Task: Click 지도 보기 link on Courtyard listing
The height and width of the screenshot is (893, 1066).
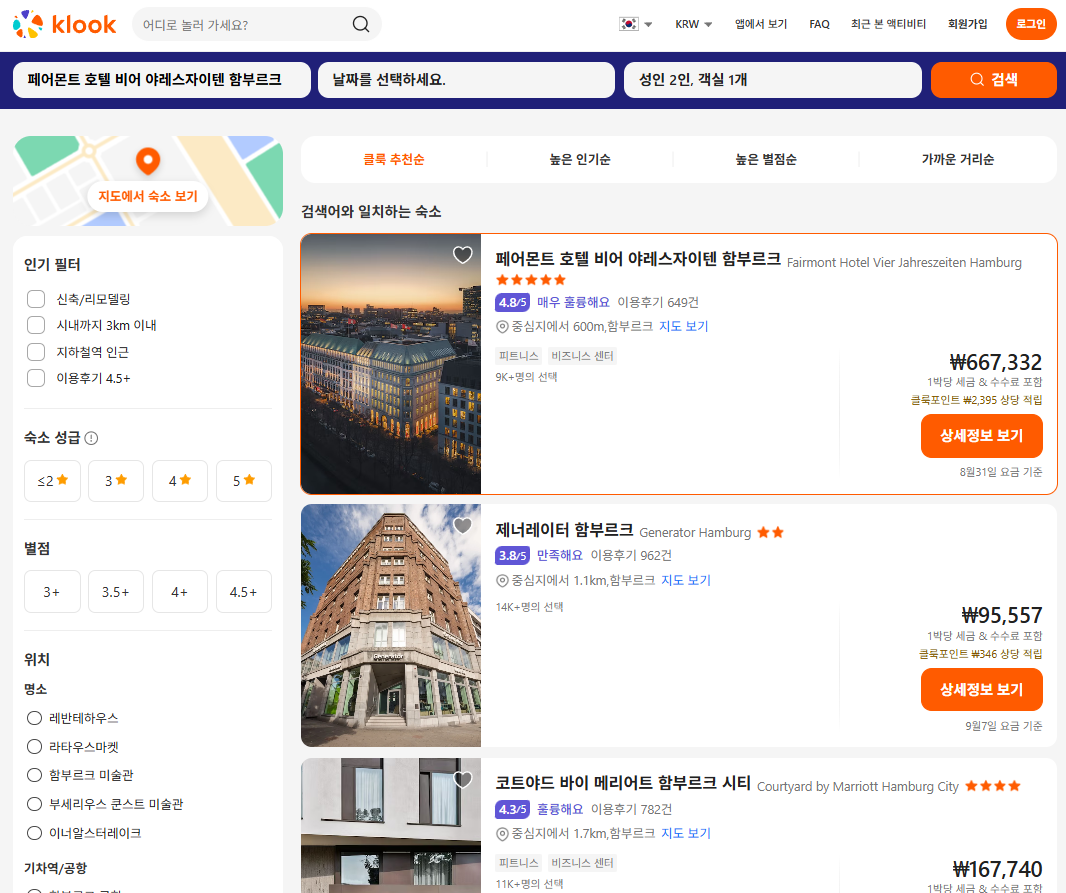Action: coord(685,833)
